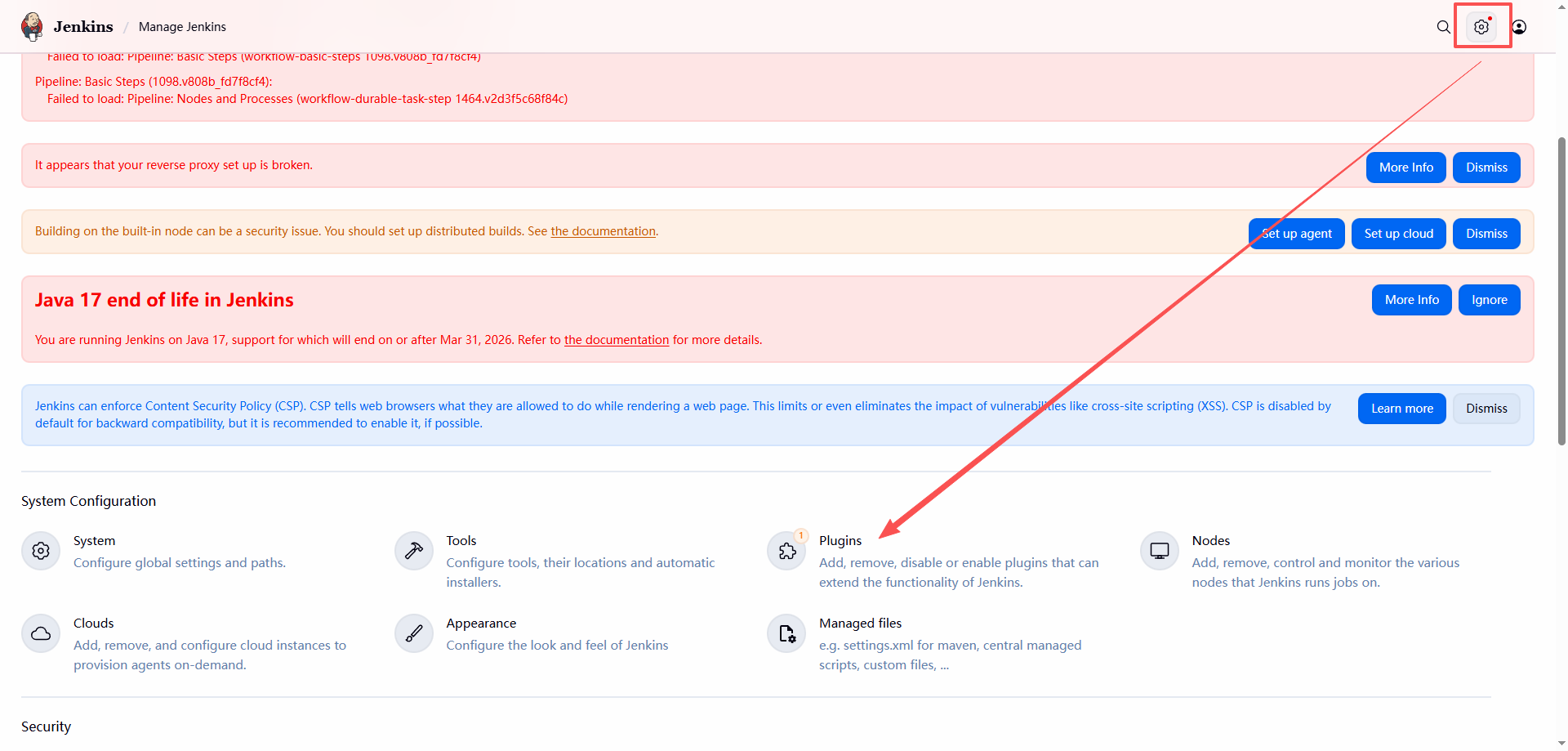Screen dimensions: 1568x751
Task: Open the documentation link for distributed builds
Action: (x=604, y=231)
